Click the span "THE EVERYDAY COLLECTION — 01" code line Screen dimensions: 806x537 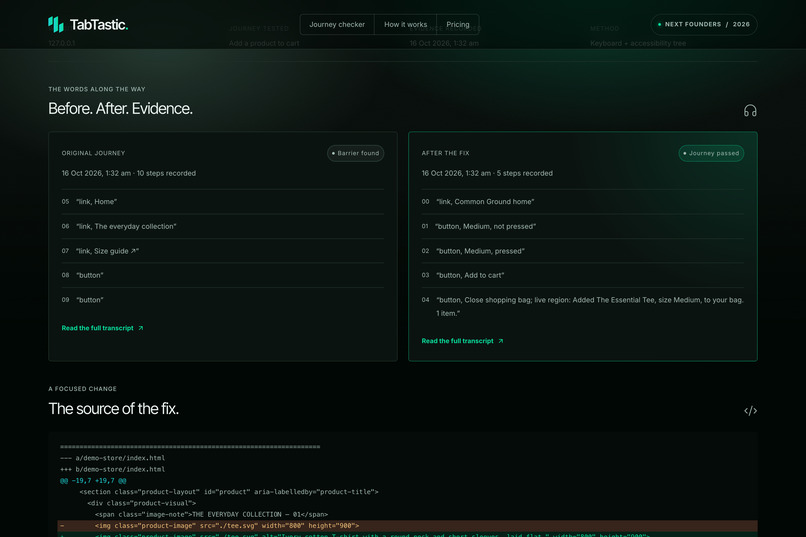point(211,514)
